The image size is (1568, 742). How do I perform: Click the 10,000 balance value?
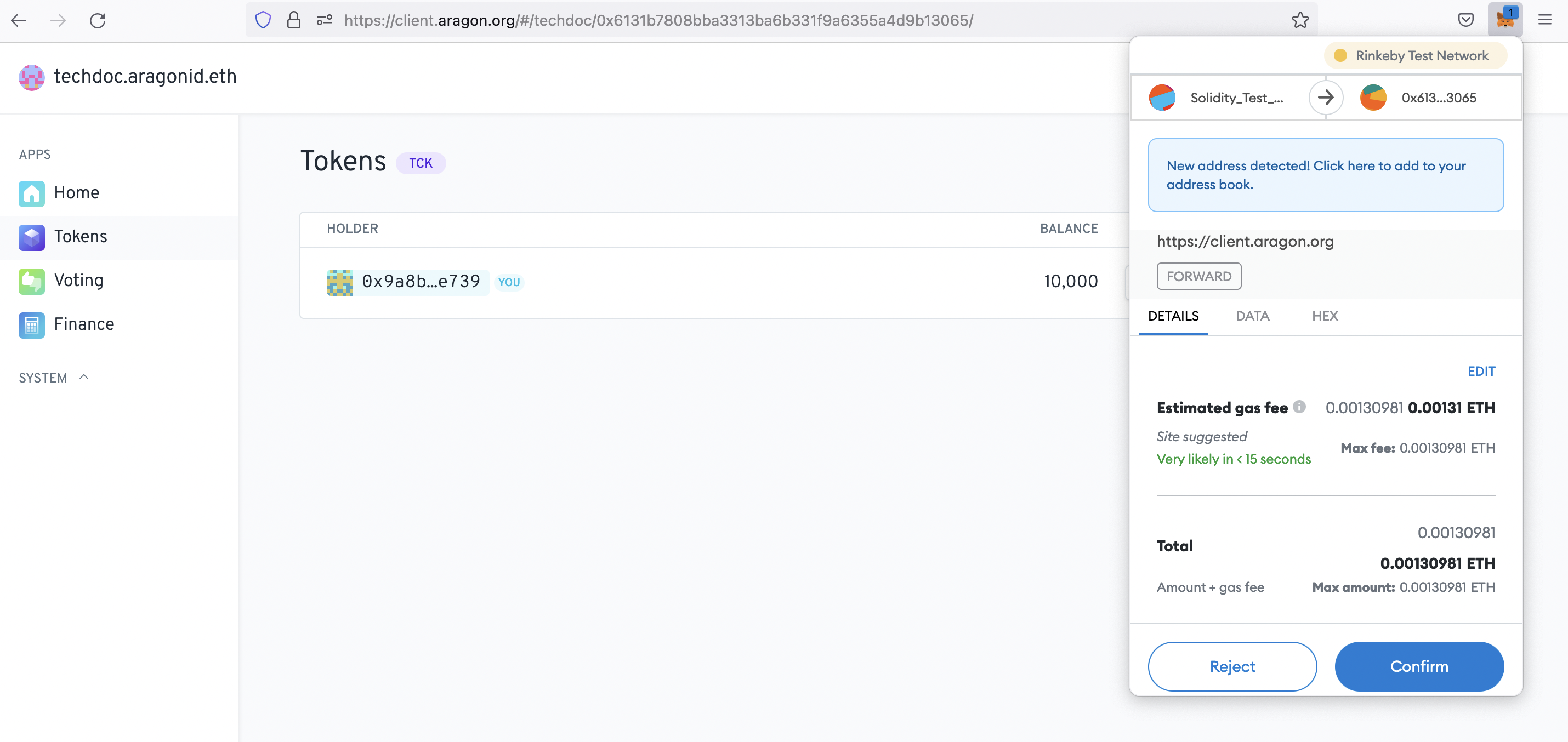tap(1071, 281)
